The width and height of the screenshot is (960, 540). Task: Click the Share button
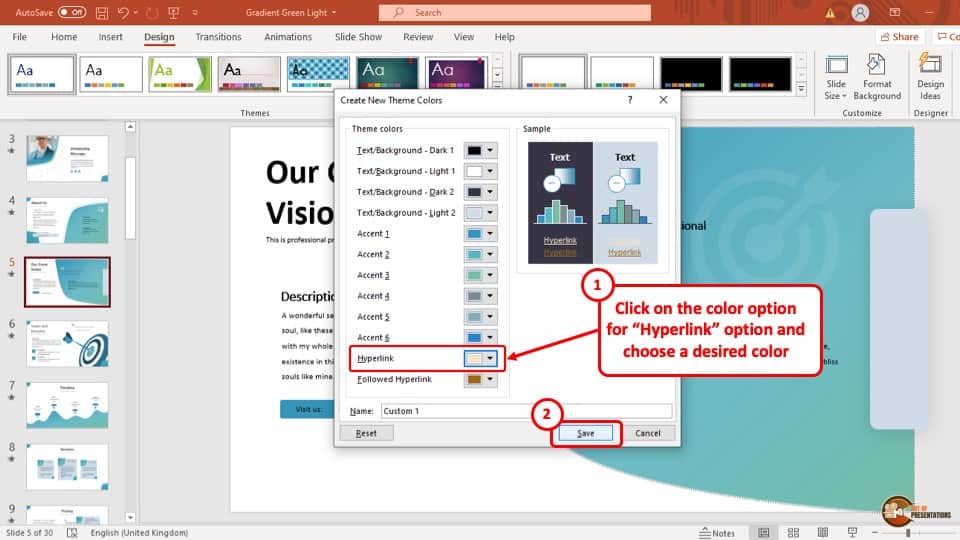click(x=899, y=37)
